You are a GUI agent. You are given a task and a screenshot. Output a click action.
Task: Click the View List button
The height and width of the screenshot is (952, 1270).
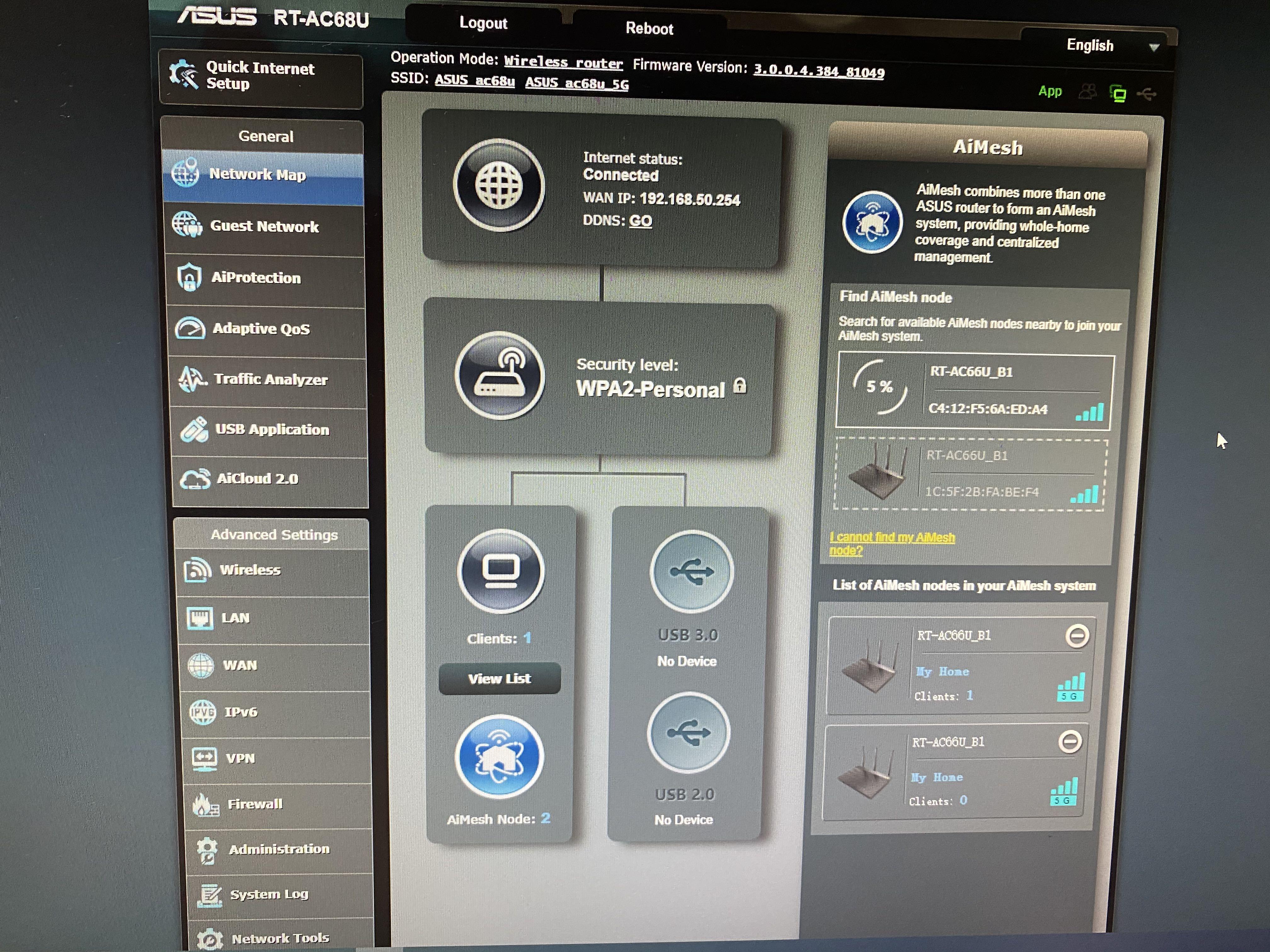coord(500,679)
